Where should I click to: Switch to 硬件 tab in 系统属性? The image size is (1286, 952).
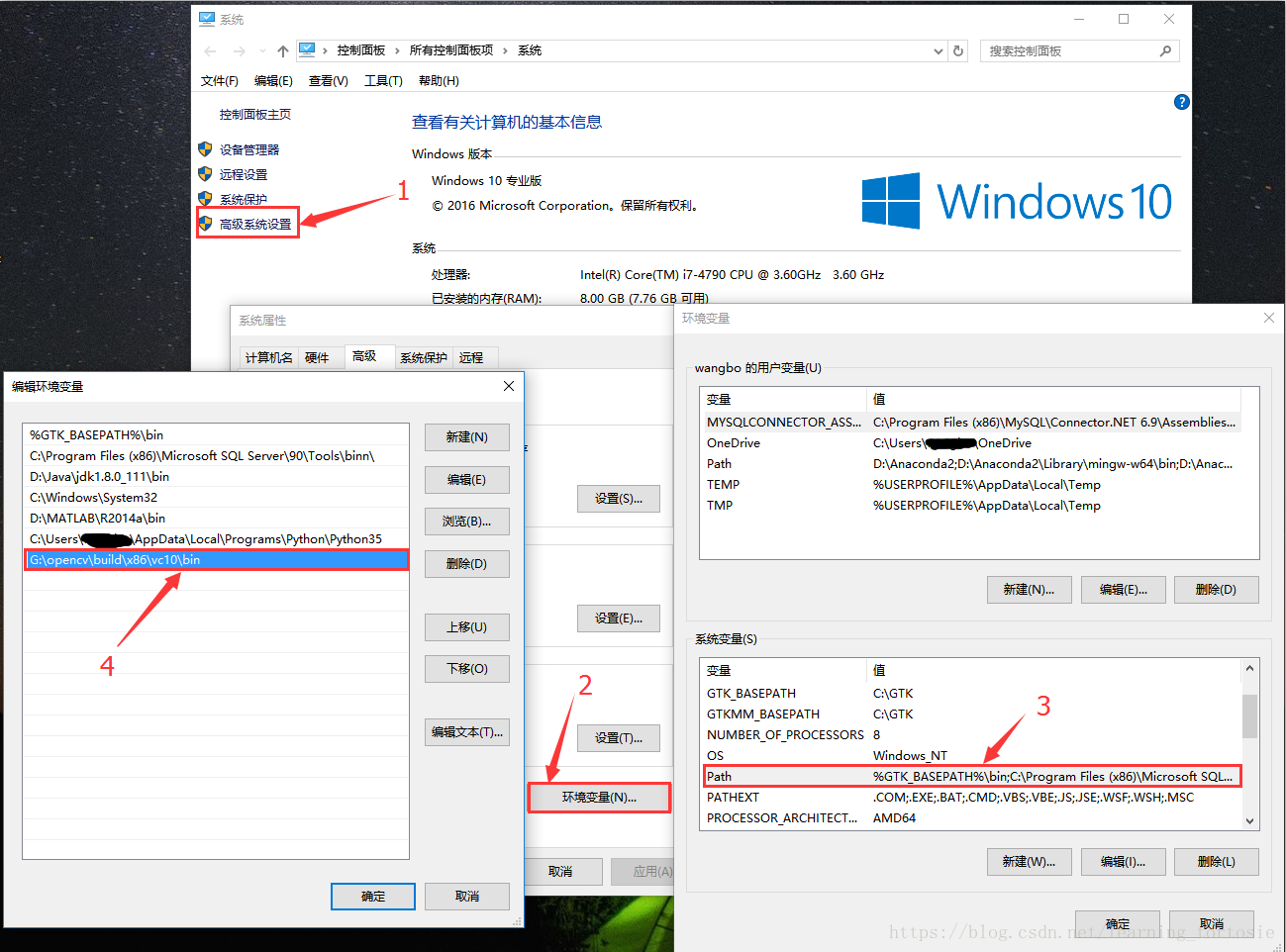pyautogui.click(x=317, y=357)
